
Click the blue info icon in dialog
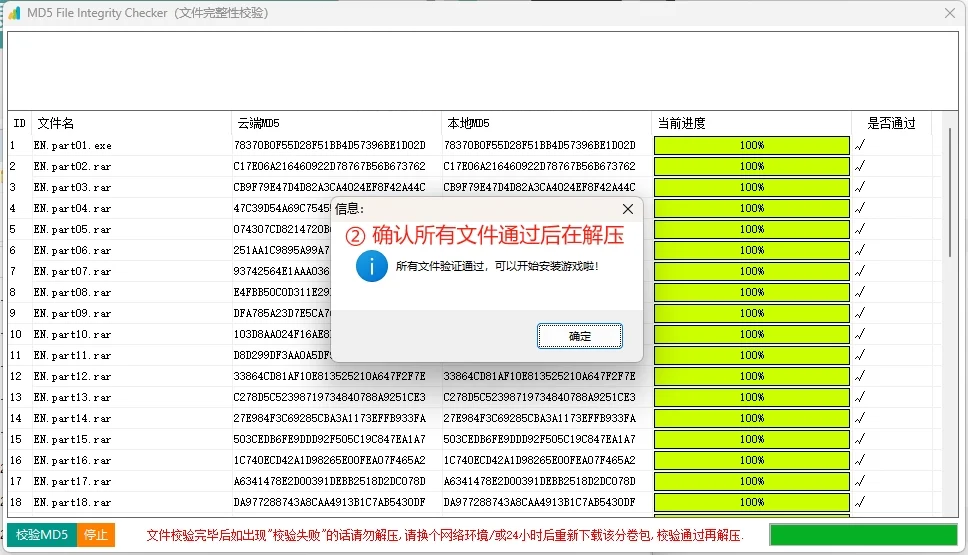coord(371,267)
